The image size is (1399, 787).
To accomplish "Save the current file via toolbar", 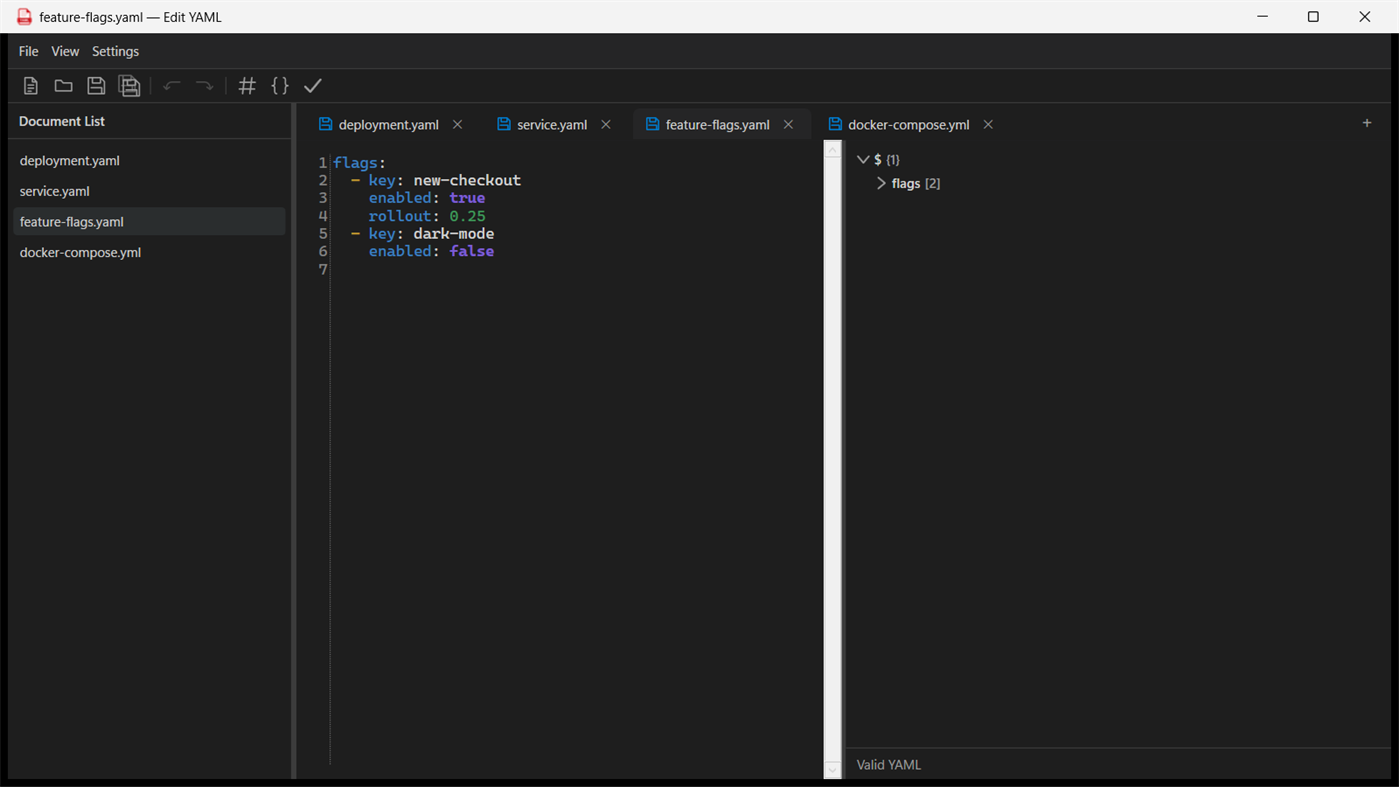I will click(x=96, y=86).
